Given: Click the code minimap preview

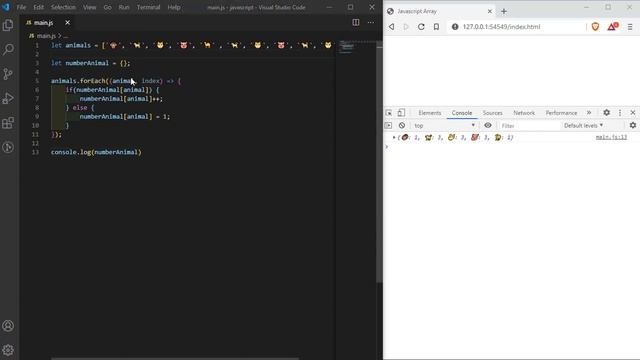Looking at the screenshot, I should [x=347, y=47].
